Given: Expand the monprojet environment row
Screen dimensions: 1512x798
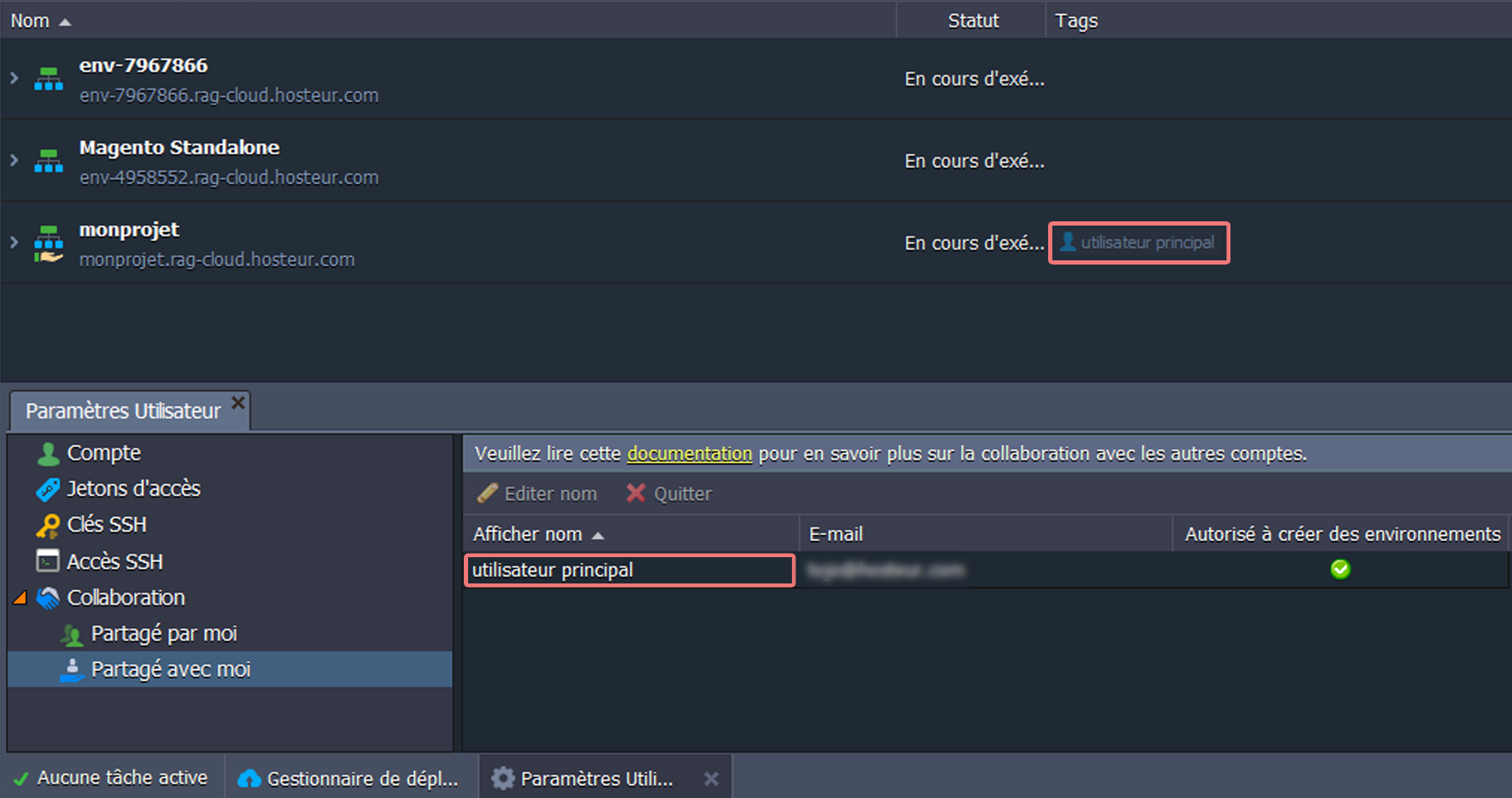Looking at the screenshot, I should point(14,243).
